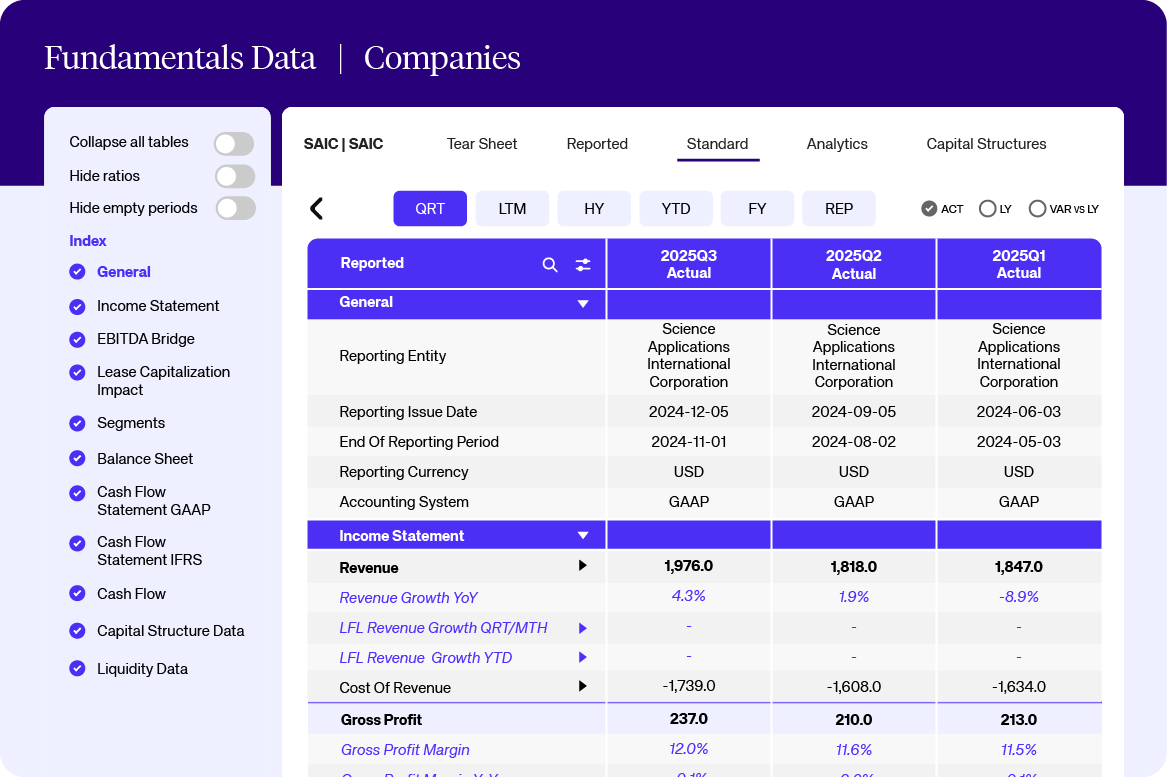Click the check icon beside Liquidity Data
Image resolution: width=1167 pixels, height=777 pixels.
click(77, 669)
